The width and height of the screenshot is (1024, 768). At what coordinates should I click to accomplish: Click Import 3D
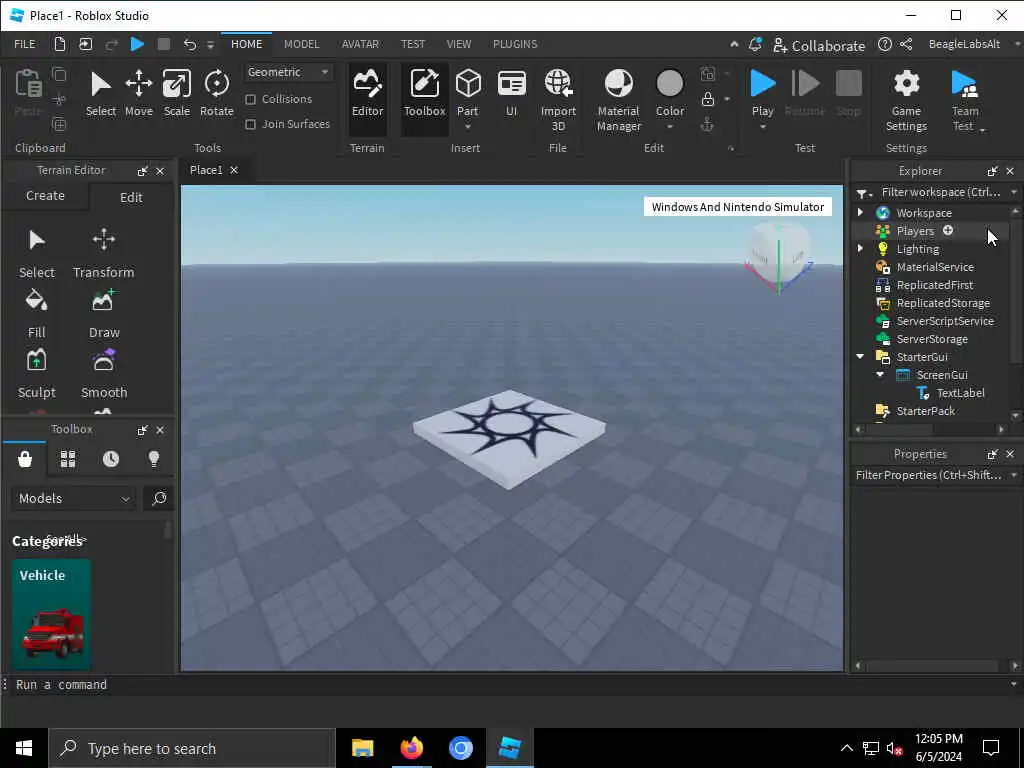pyautogui.click(x=558, y=100)
